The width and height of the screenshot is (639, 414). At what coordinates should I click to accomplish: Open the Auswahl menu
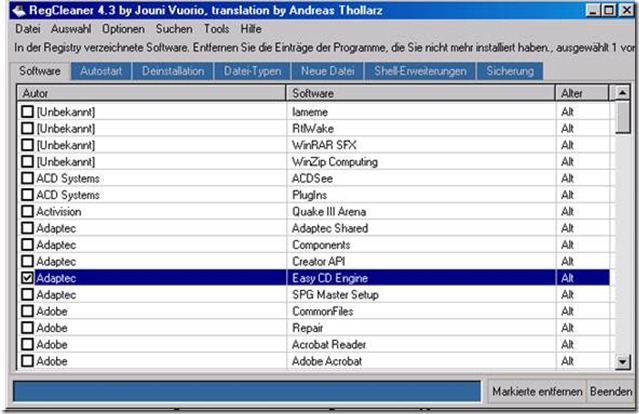(71, 29)
